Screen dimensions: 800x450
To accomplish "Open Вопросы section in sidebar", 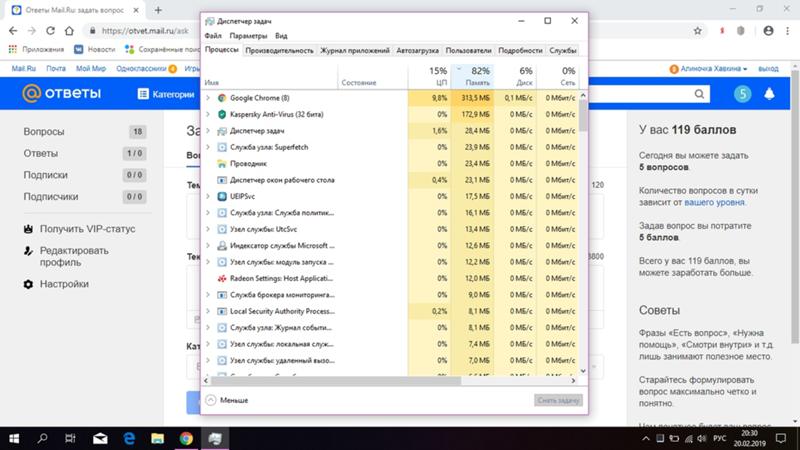I will [44, 132].
